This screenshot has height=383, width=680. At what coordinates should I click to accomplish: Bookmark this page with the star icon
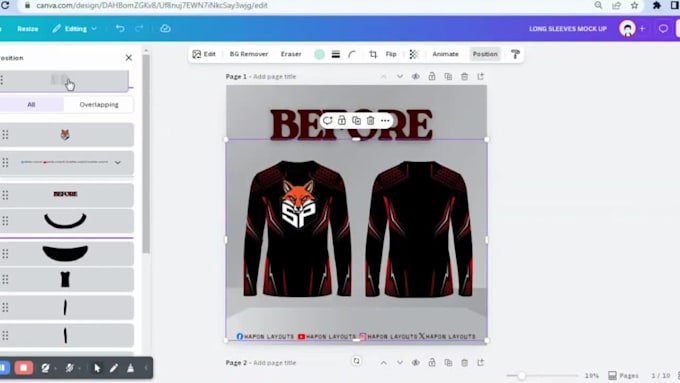pos(634,5)
